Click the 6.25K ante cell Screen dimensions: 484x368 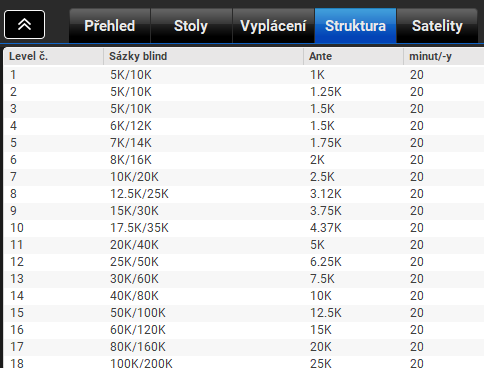[326, 262]
